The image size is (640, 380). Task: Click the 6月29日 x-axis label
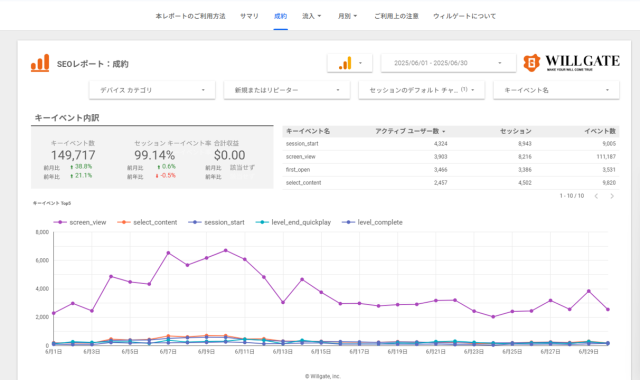(x=589, y=352)
